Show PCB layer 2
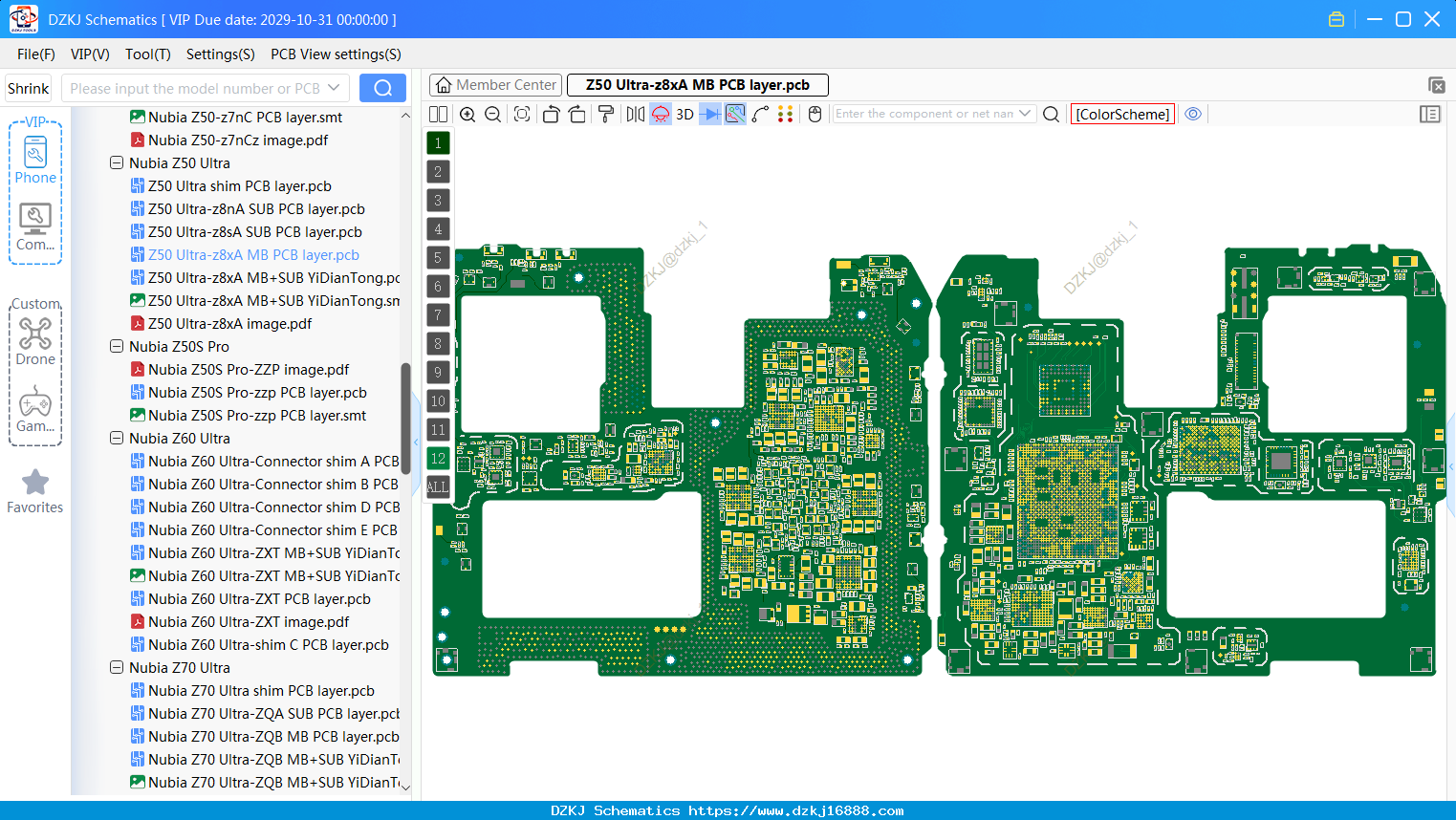The height and width of the screenshot is (820, 1456). 438,171
